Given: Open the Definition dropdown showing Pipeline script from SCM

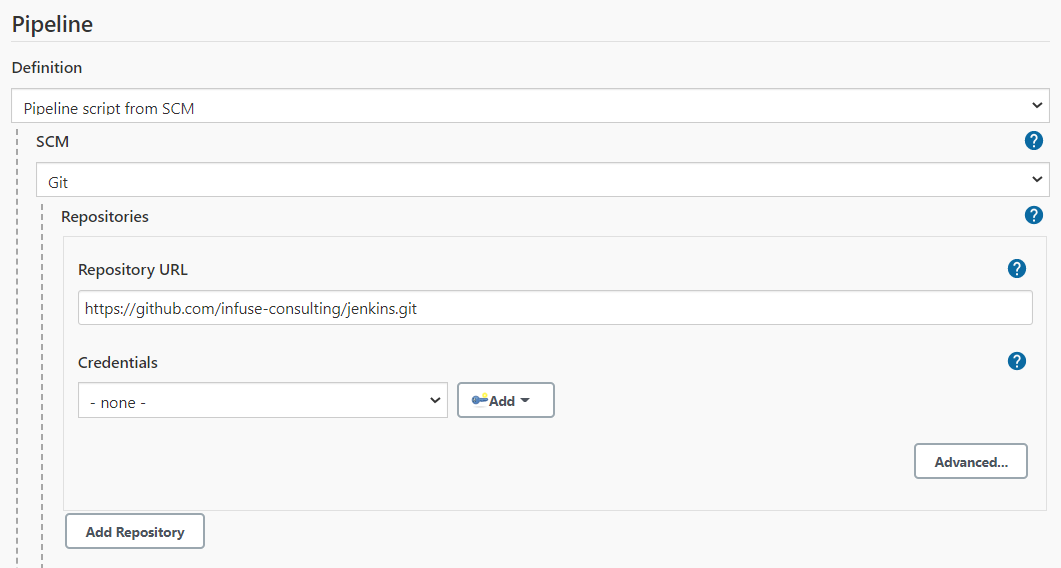Looking at the screenshot, I should pyautogui.click(x=530, y=106).
